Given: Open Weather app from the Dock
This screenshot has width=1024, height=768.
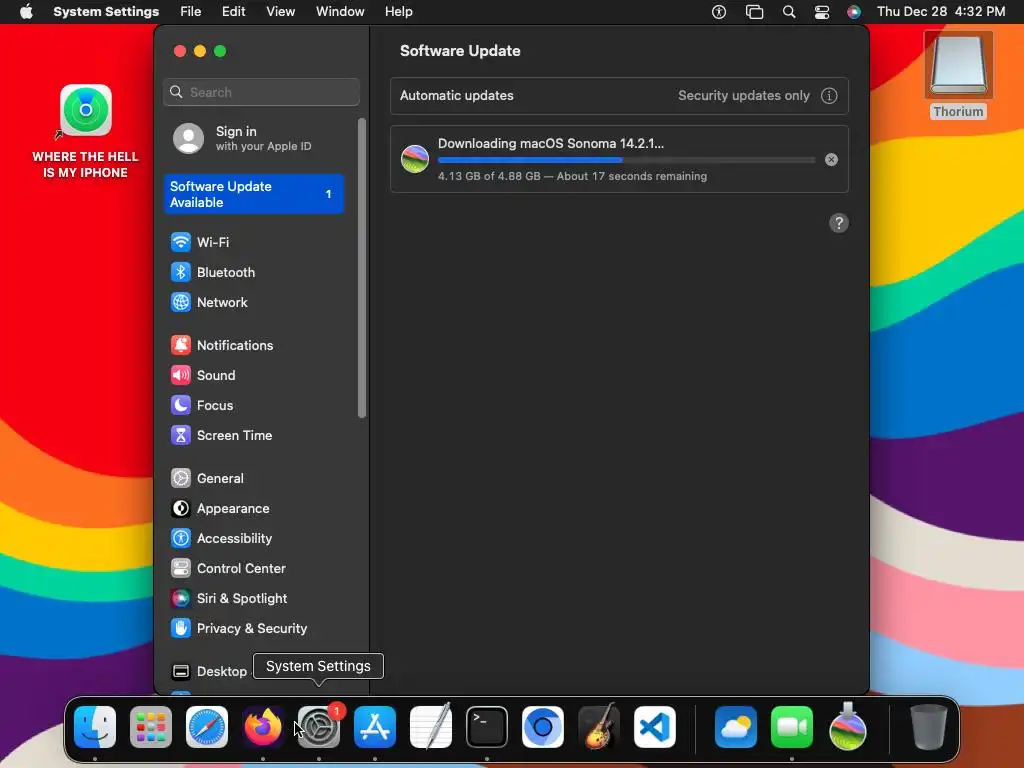Looking at the screenshot, I should 736,727.
